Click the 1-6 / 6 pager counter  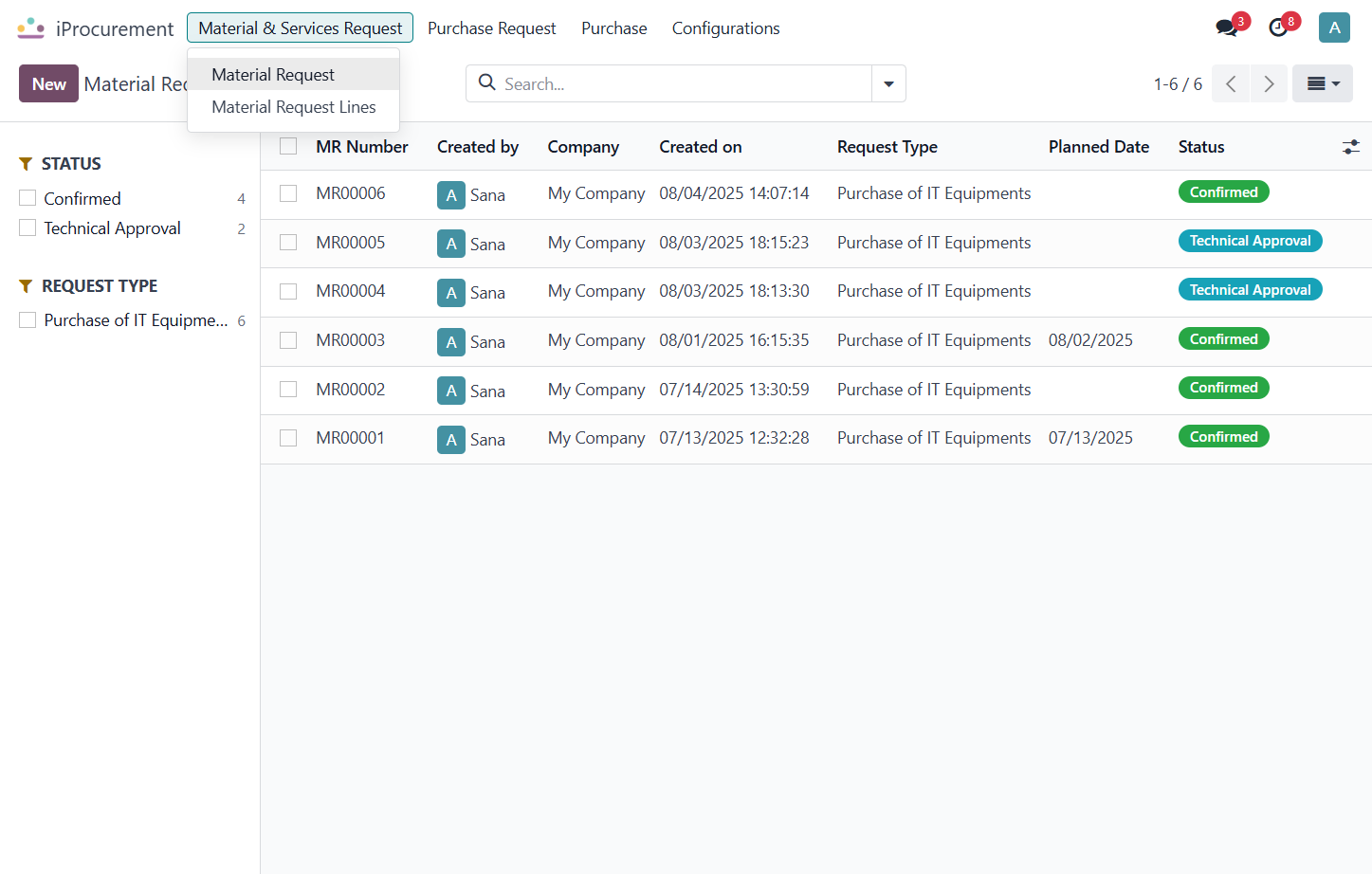pos(1178,84)
